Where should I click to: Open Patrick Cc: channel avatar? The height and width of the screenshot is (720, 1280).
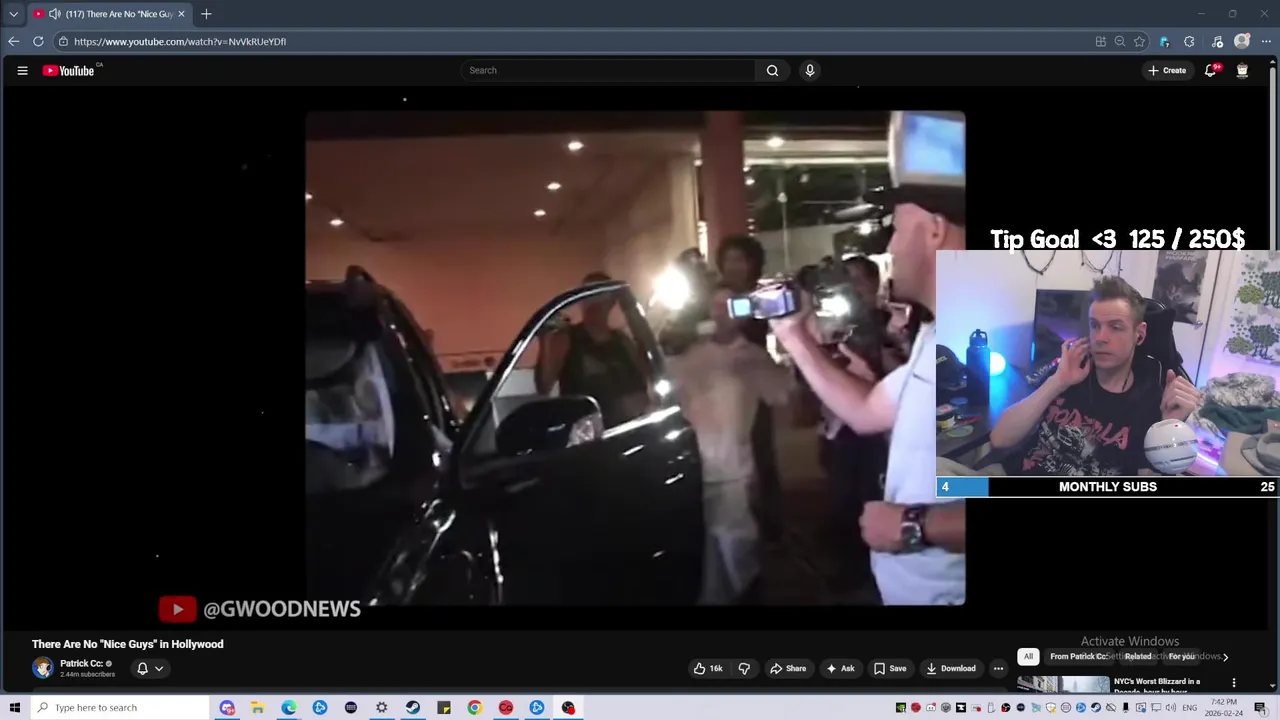(x=43, y=668)
